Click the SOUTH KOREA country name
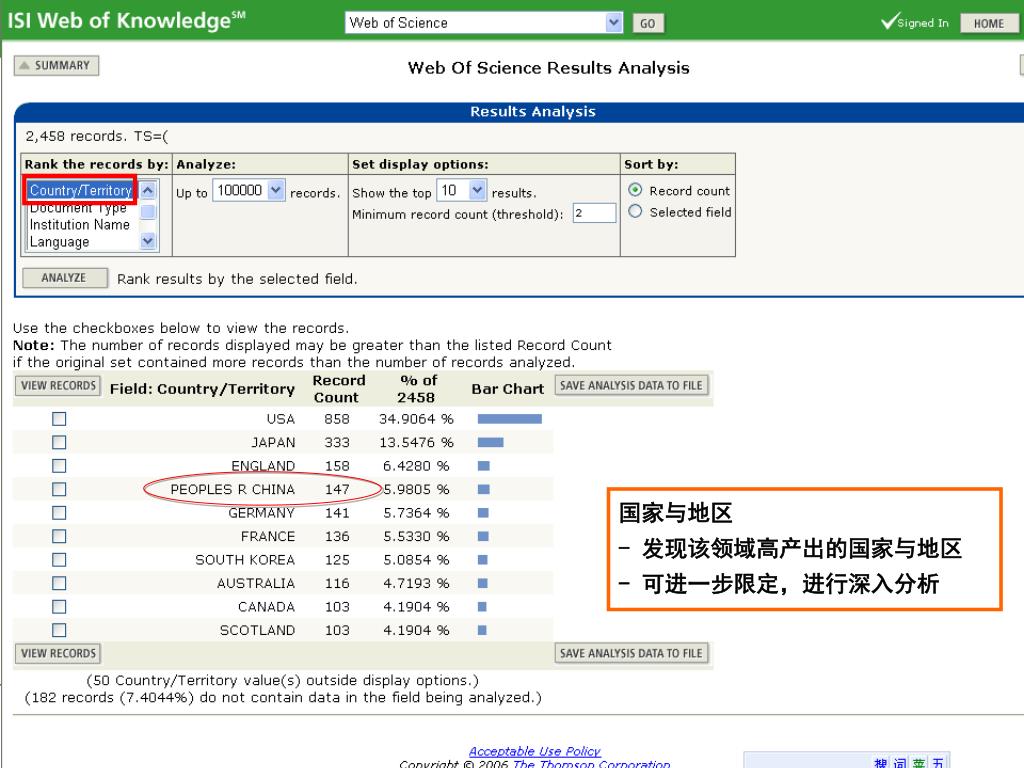Viewport: 1024px width, 768px height. (x=245, y=560)
